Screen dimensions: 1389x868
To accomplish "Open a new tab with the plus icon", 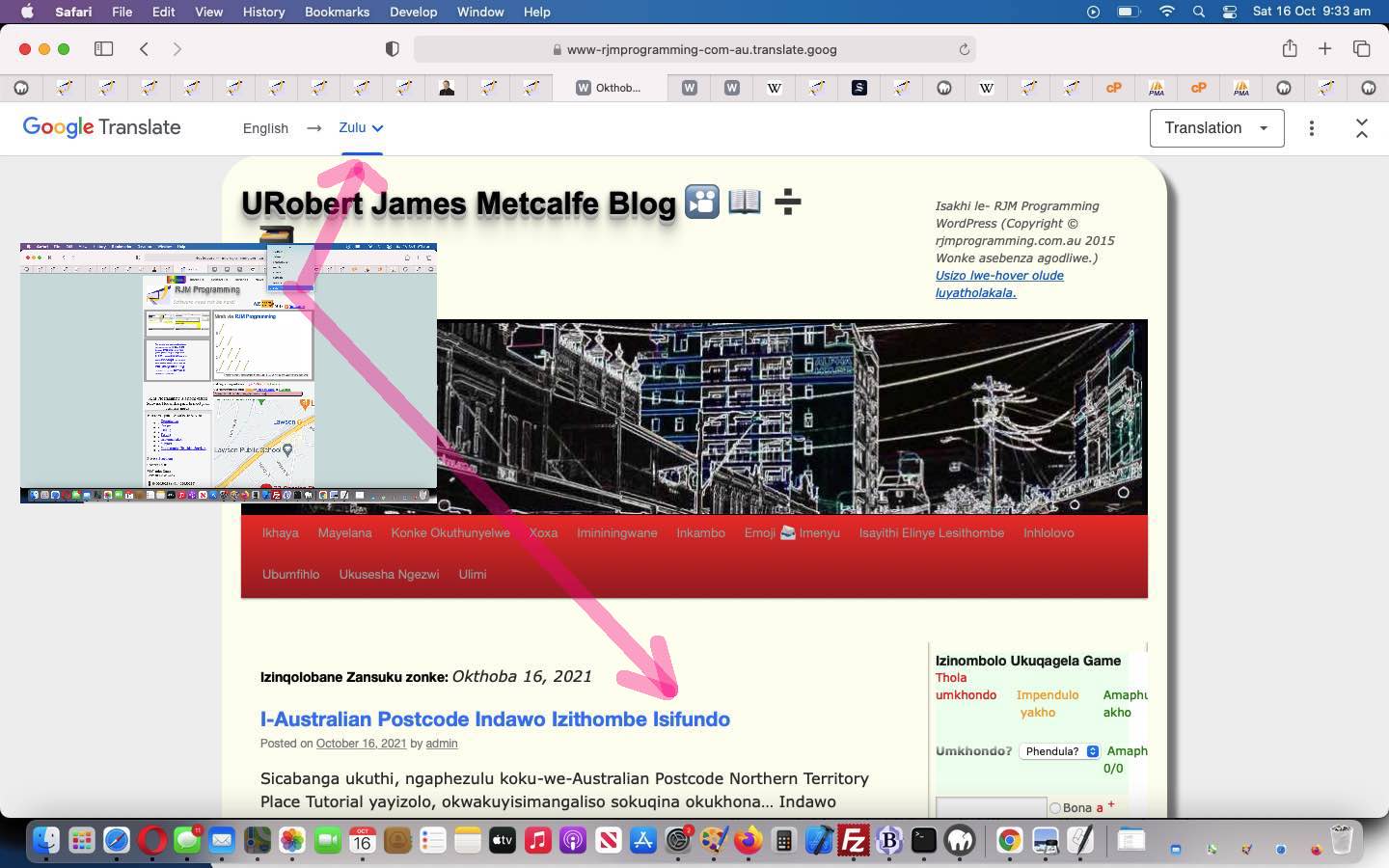I will (x=1325, y=49).
